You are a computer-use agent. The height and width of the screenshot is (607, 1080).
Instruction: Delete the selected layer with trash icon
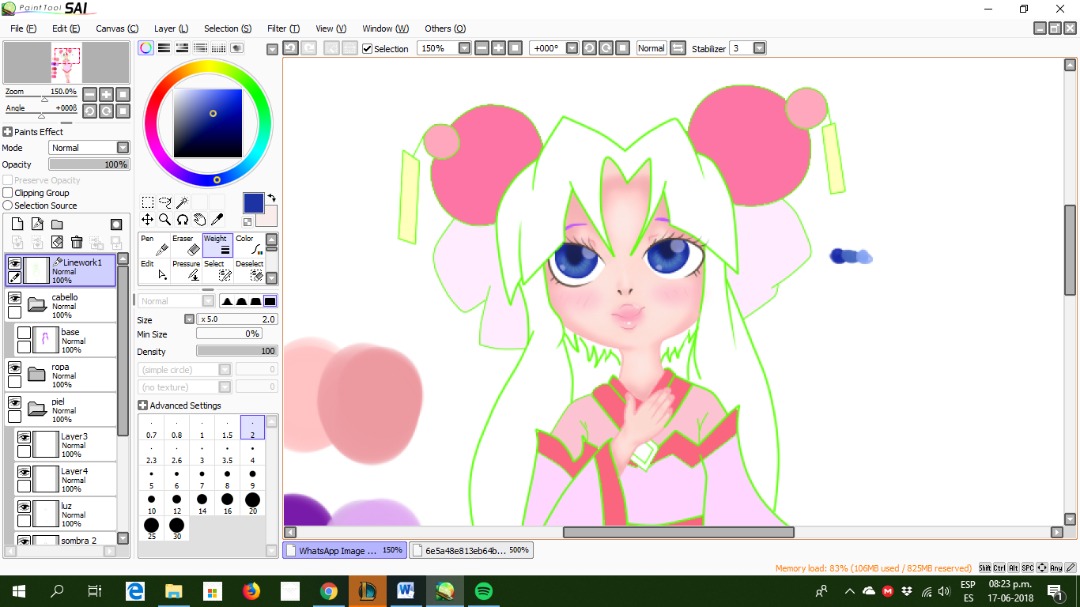[76, 242]
